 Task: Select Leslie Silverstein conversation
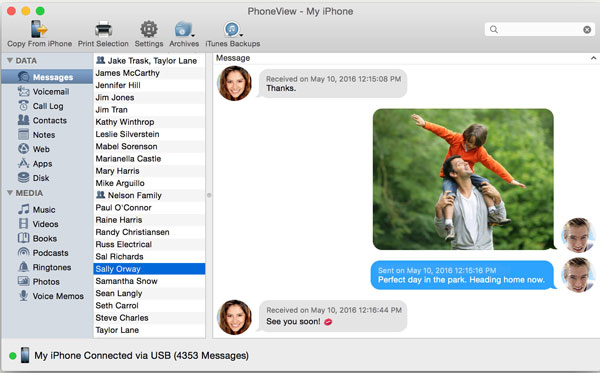coord(149,134)
